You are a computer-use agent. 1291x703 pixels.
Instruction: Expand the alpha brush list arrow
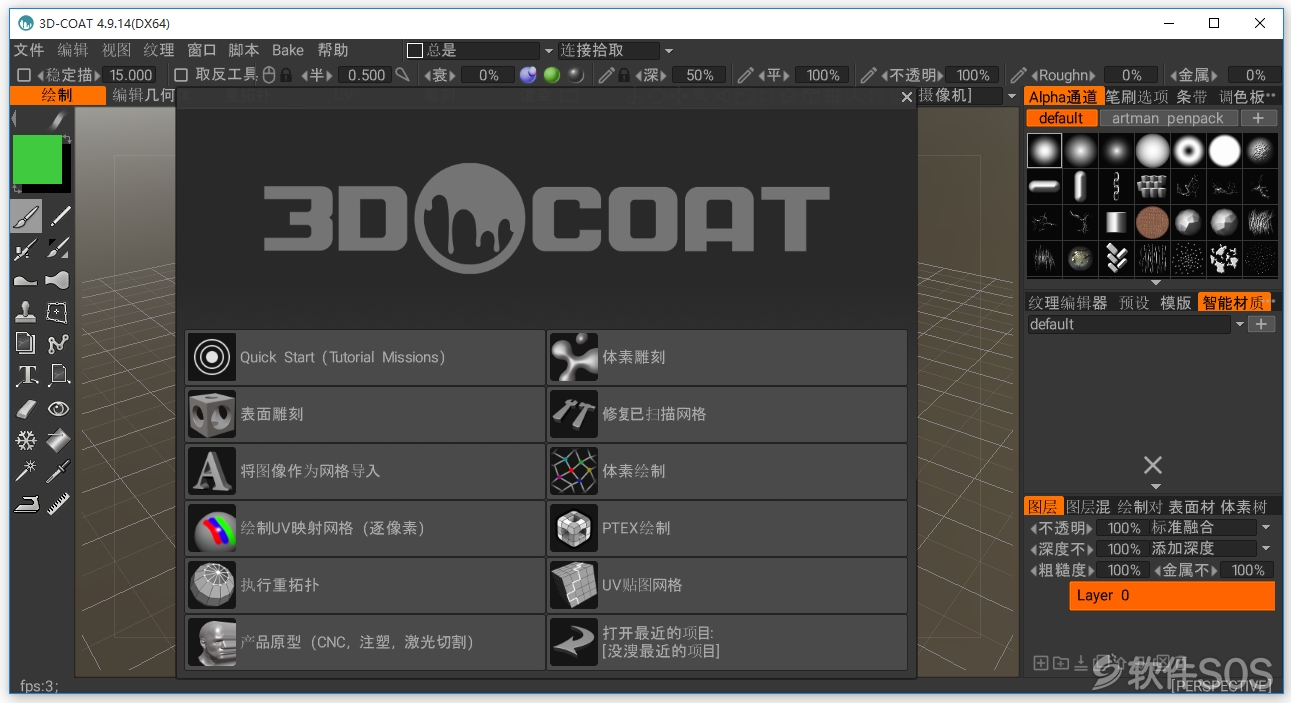click(x=1155, y=283)
